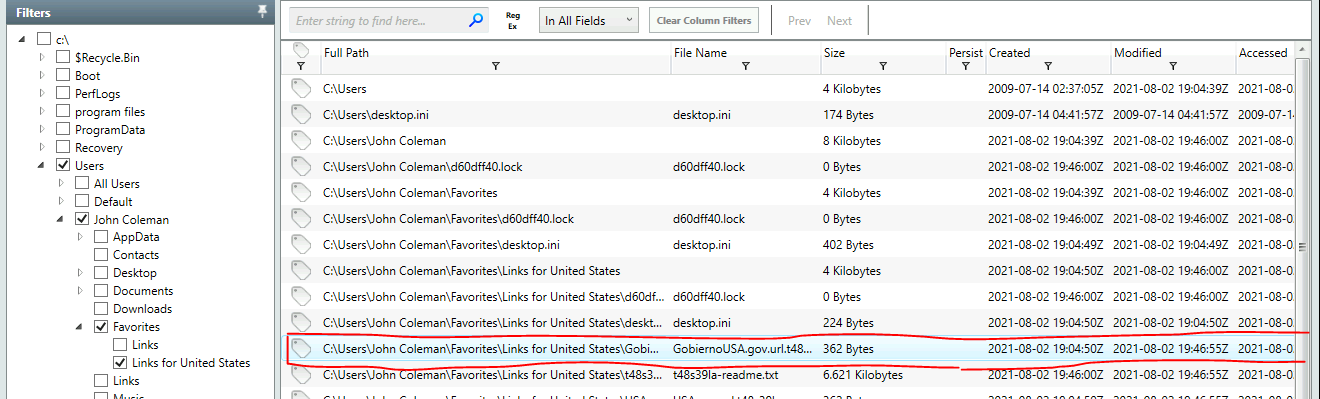Collapse the c:\ tree node
Screen dimensions: 1320x399
[x=23, y=40]
